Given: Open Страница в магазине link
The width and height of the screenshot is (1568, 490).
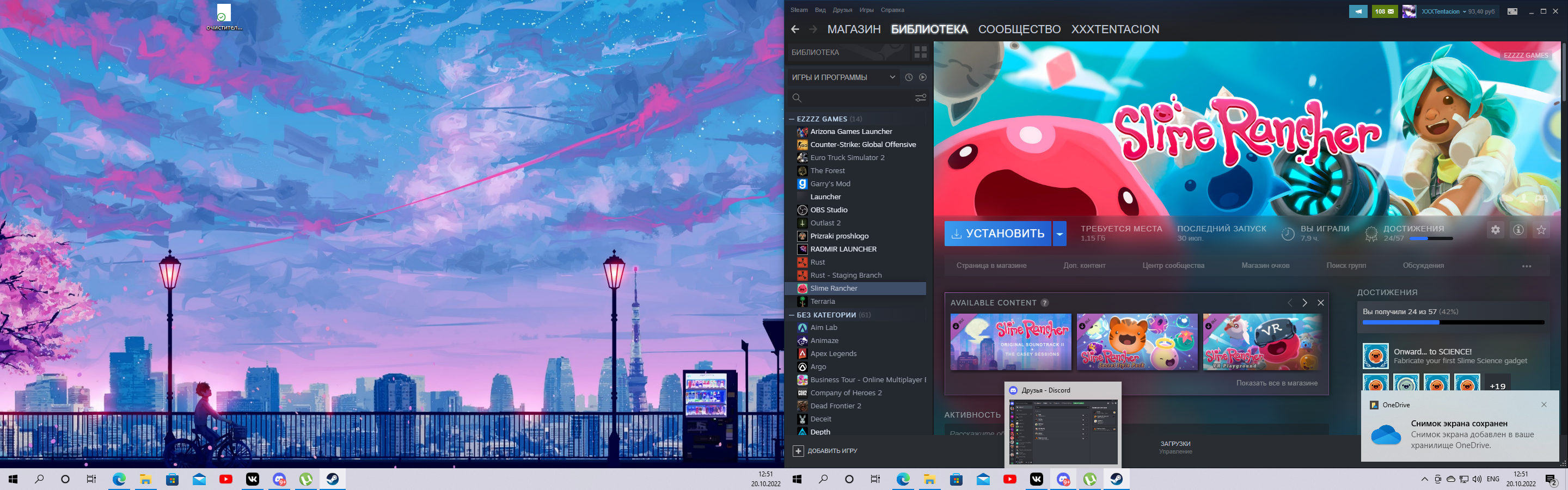Looking at the screenshot, I should click(x=991, y=265).
